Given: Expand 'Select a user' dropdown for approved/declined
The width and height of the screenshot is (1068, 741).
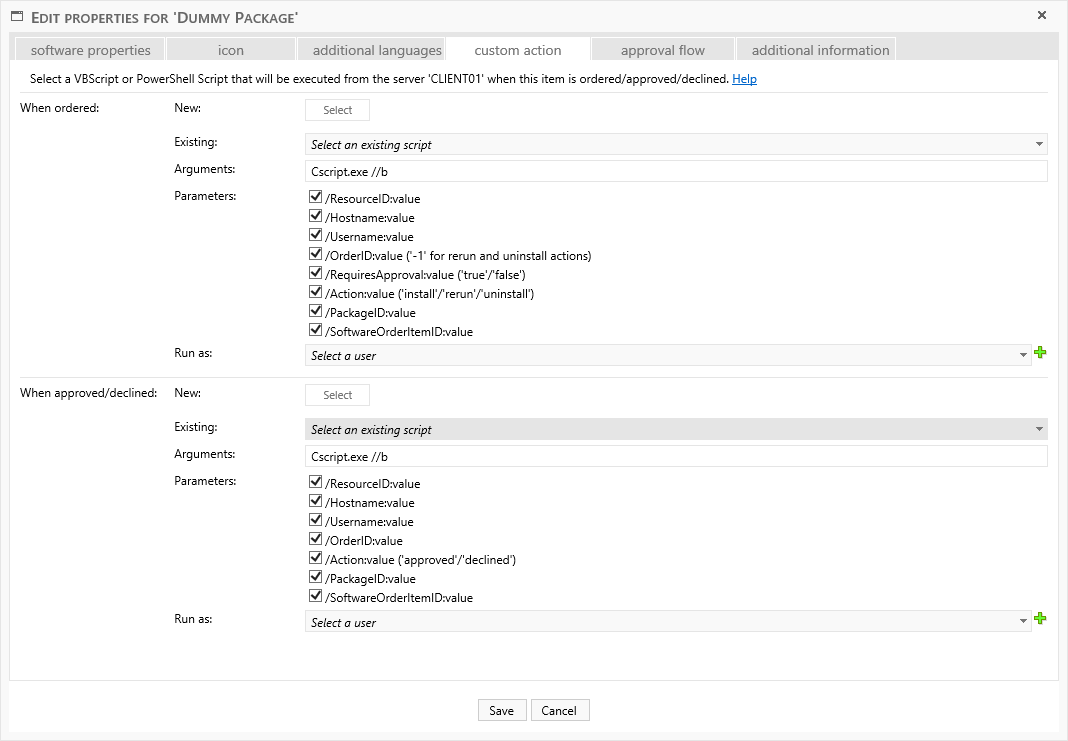Looking at the screenshot, I should click(667, 622).
